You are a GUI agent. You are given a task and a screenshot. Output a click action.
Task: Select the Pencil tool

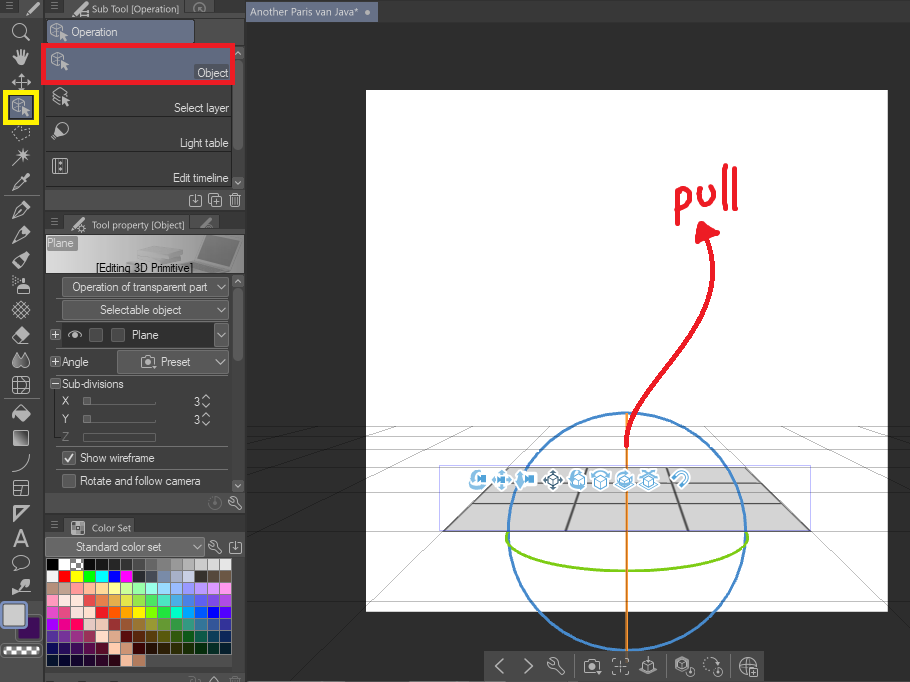coord(21,234)
